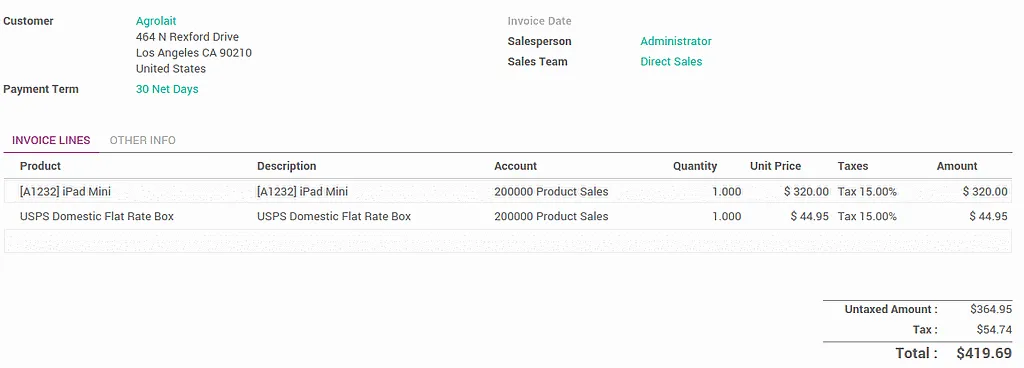Sort by the Quantity column header
1024x368 pixels.
(695, 166)
